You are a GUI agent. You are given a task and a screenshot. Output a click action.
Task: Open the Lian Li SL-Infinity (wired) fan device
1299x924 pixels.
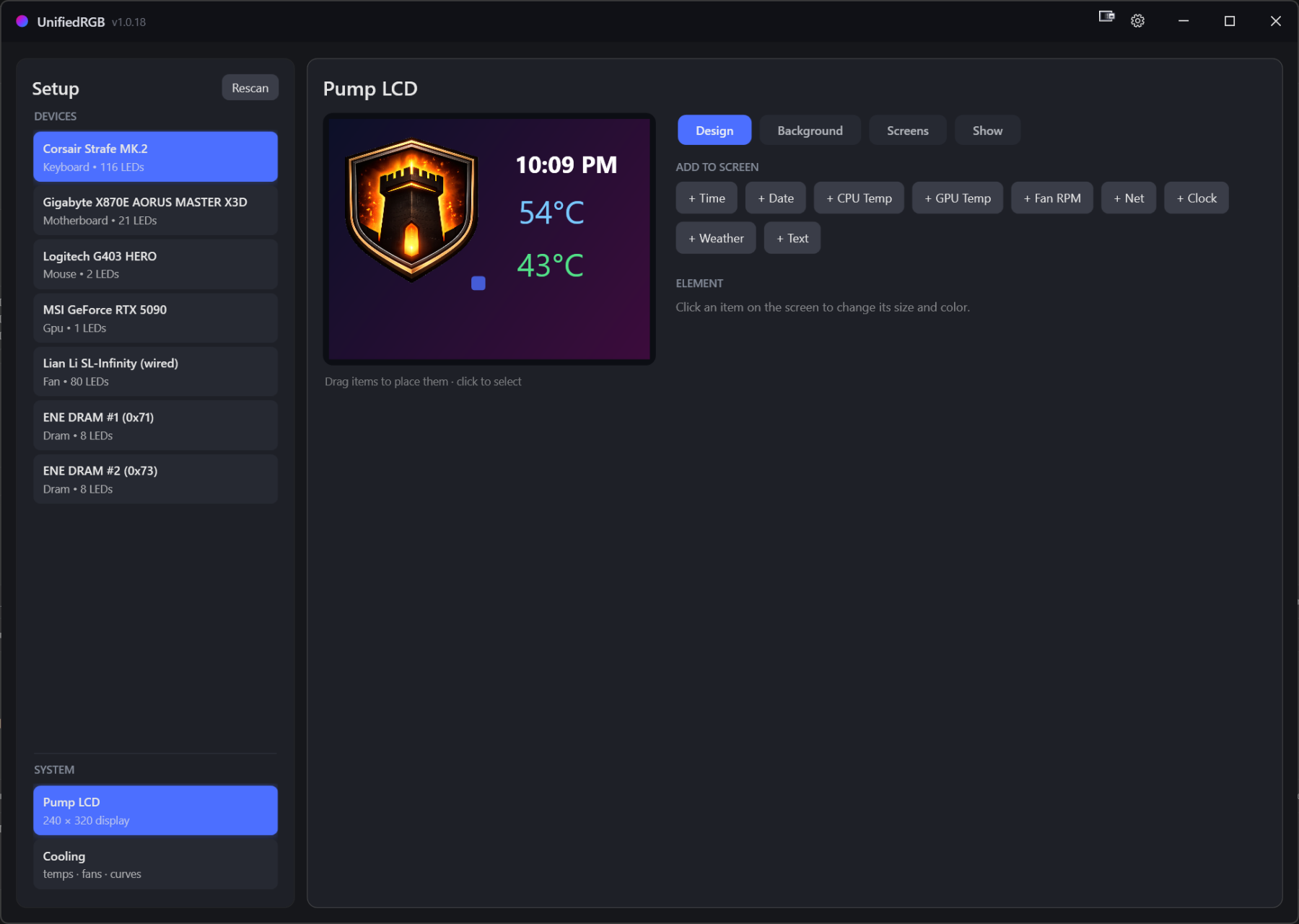click(155, 372)
